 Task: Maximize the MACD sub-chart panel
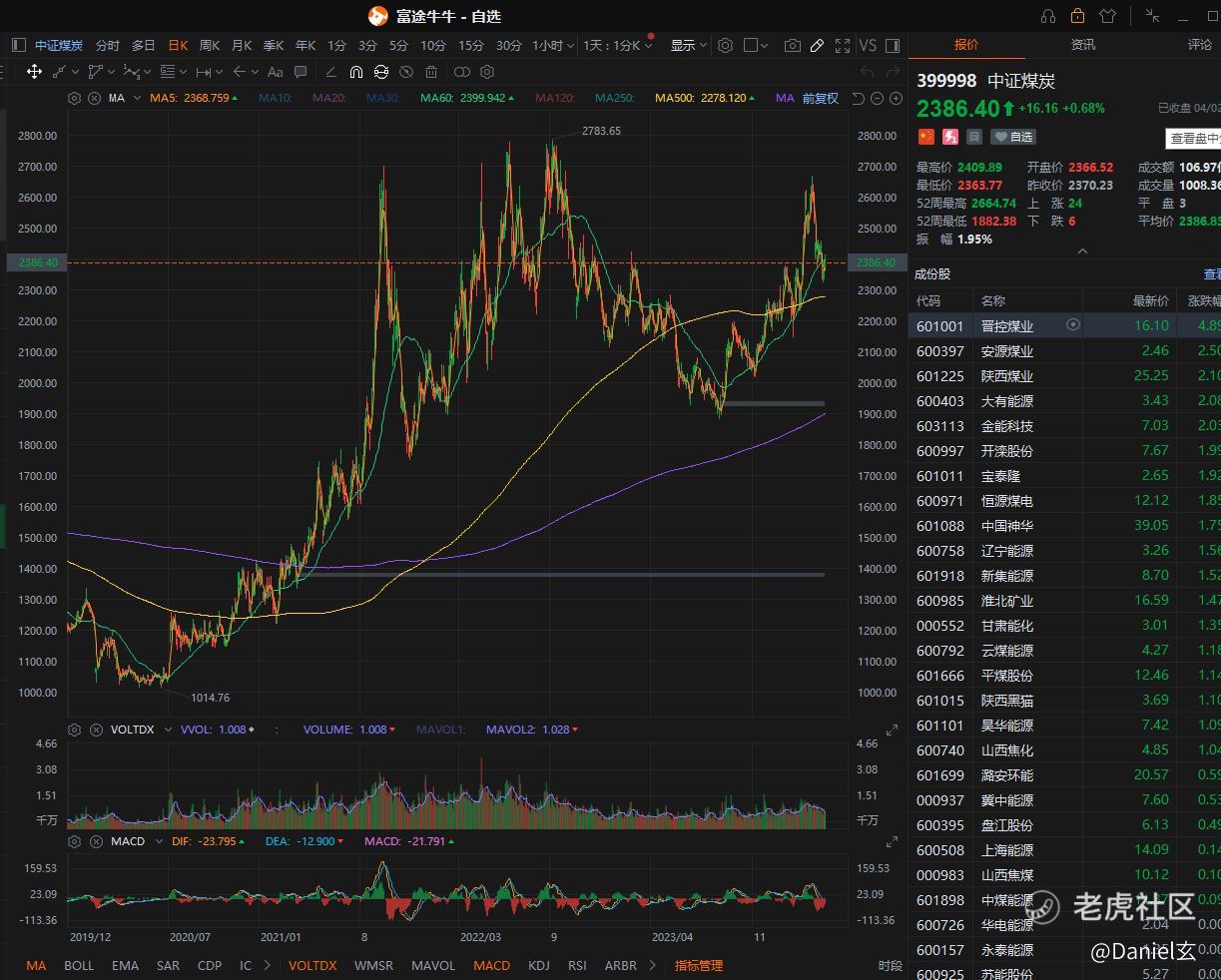point(892,843)
